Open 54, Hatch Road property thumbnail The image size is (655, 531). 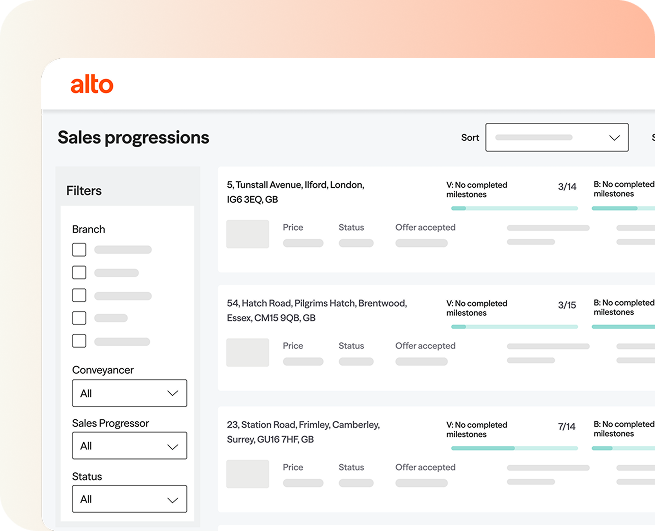[247, 352]
